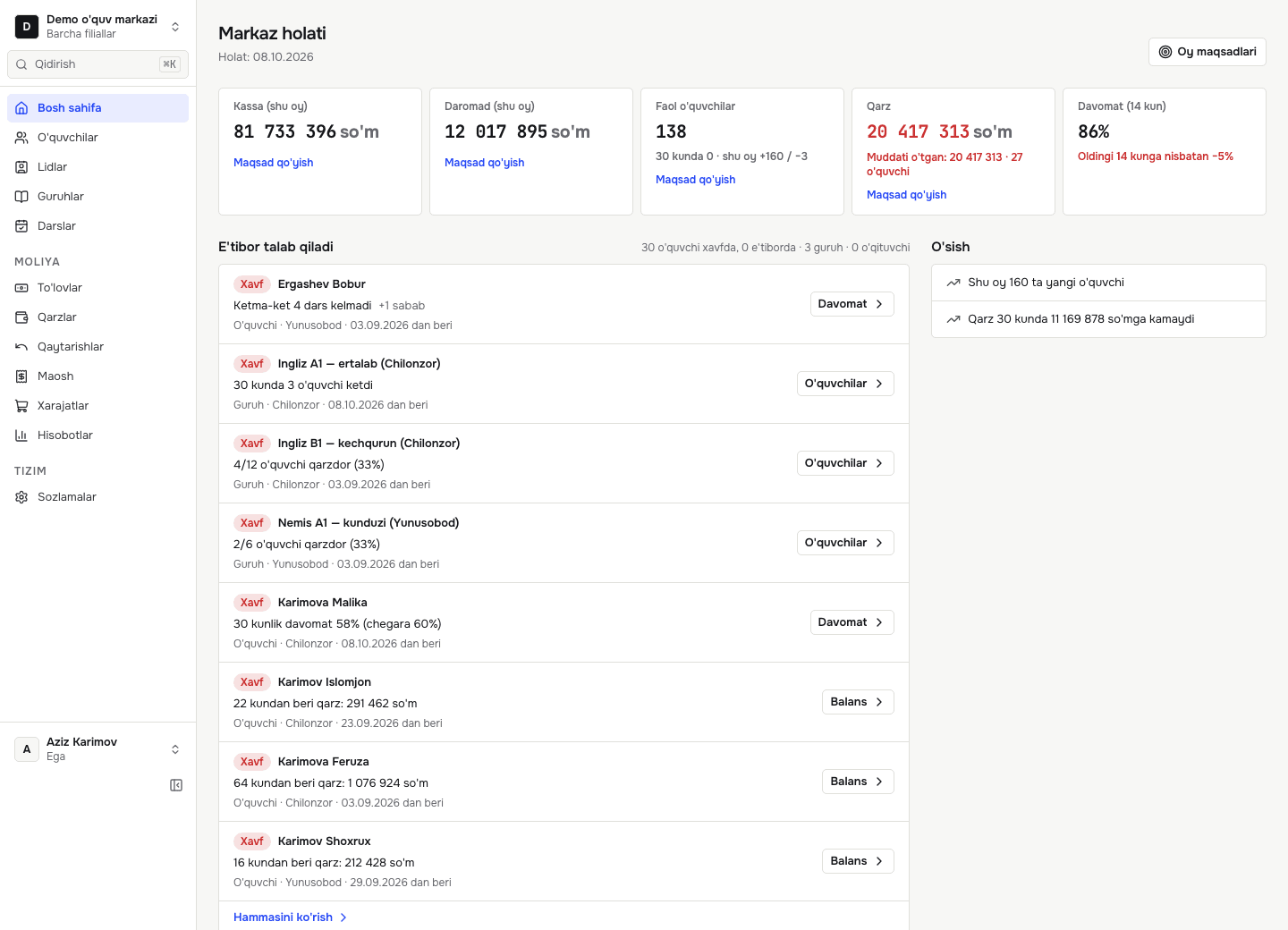Open Balans for Karimov Shoxrux

pyautogui.click(x=858, y=861)
